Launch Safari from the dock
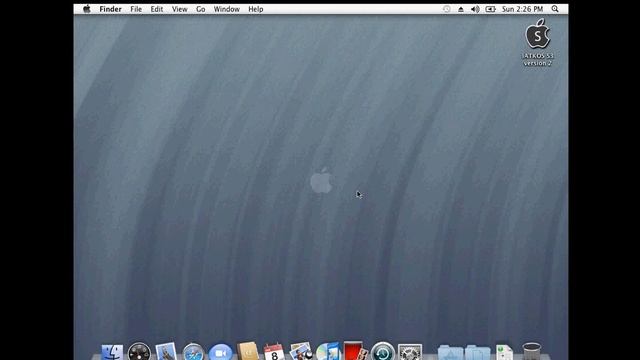Screen dimensions: 640x360 193,352
